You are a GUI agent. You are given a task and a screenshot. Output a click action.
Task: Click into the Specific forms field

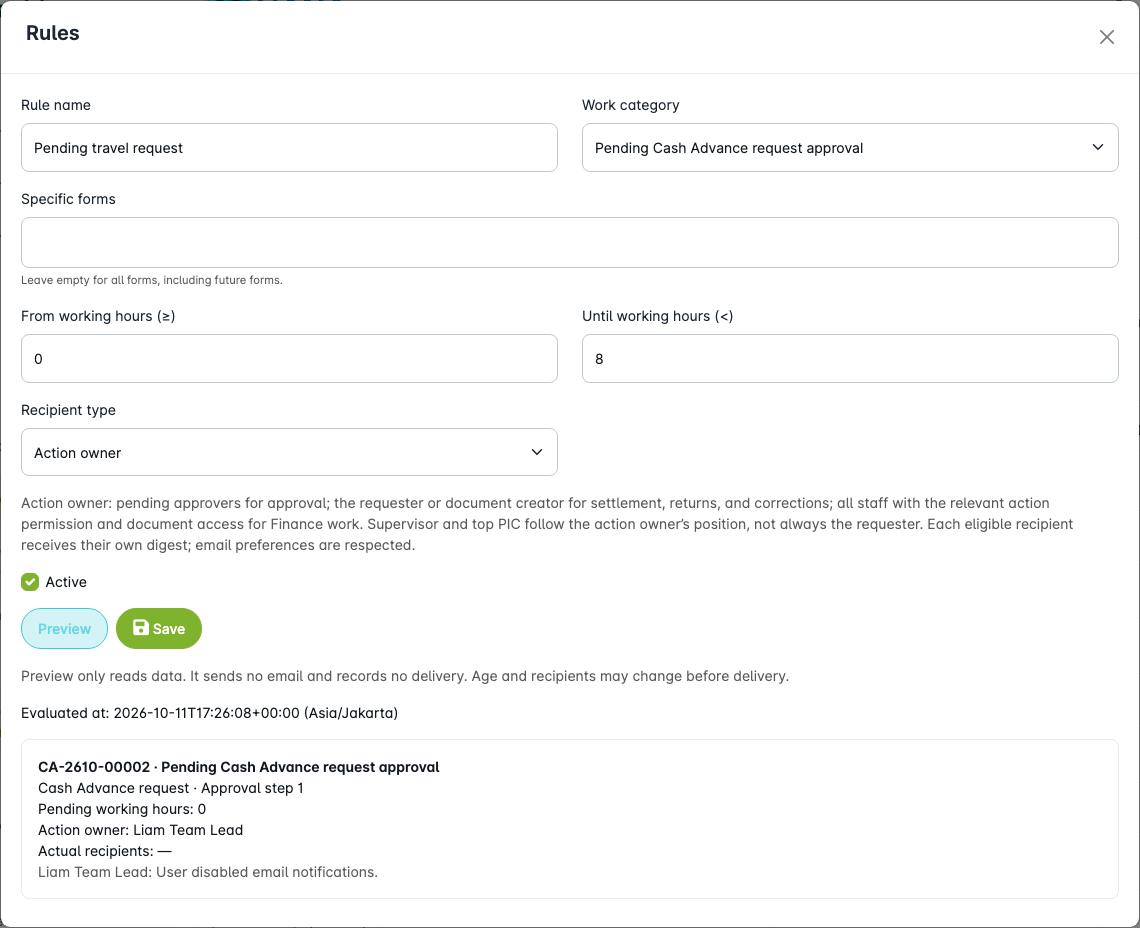point(569,242)
